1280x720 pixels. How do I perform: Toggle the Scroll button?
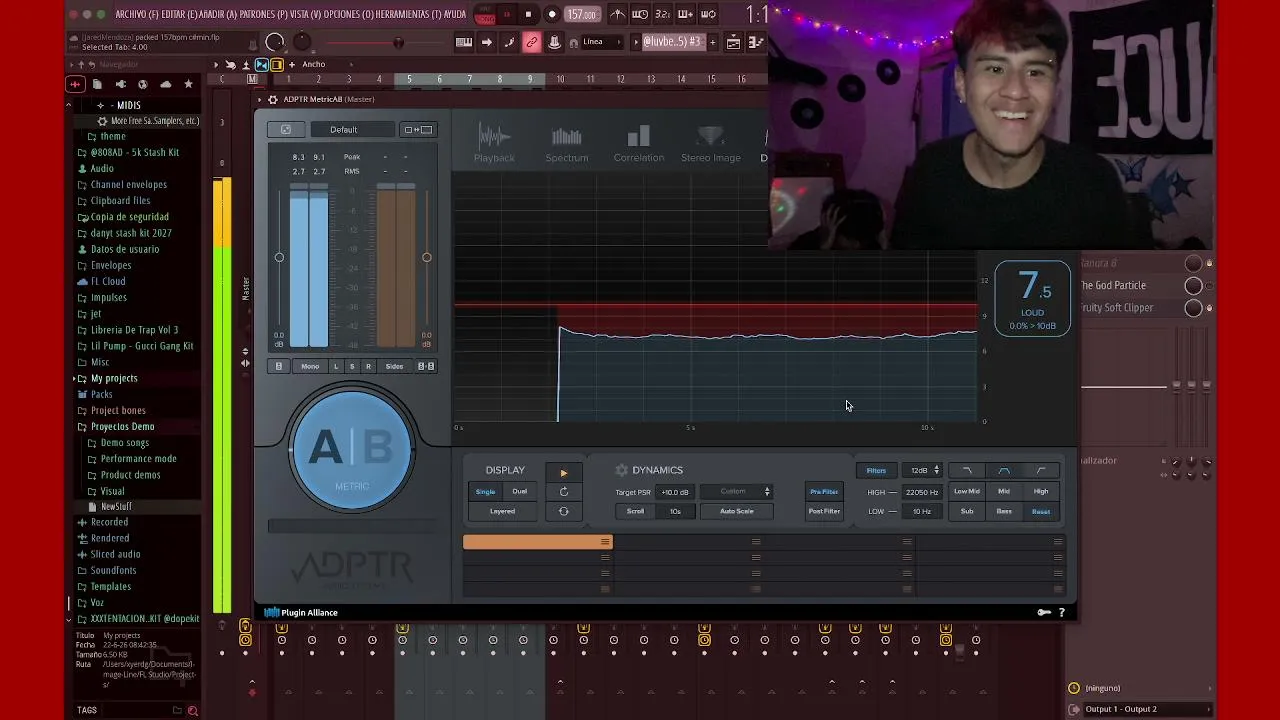click(635, 511)
